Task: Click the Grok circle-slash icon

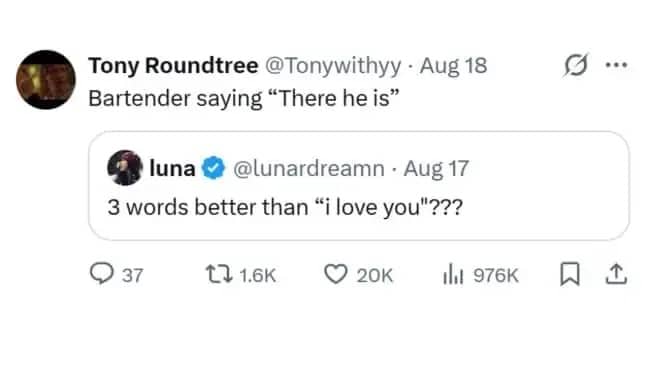Action: (x=575, y=65)
